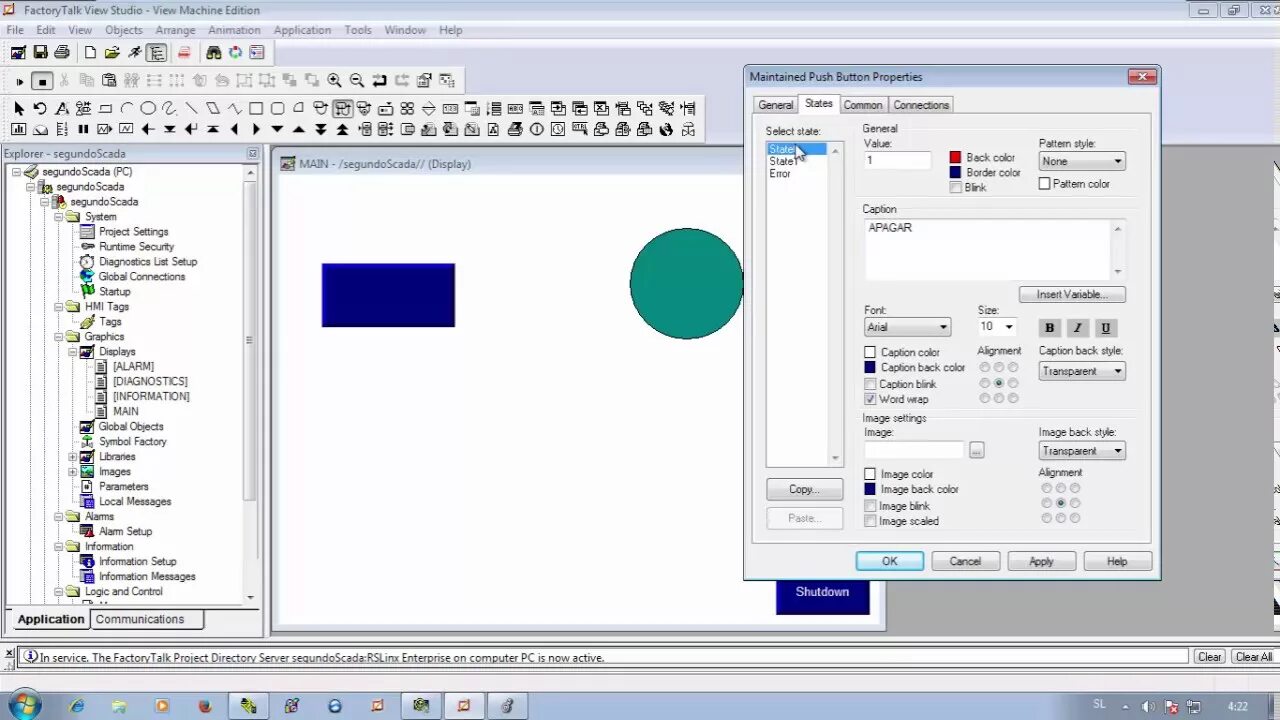Click OK in the properties dialog

point(889,561)
